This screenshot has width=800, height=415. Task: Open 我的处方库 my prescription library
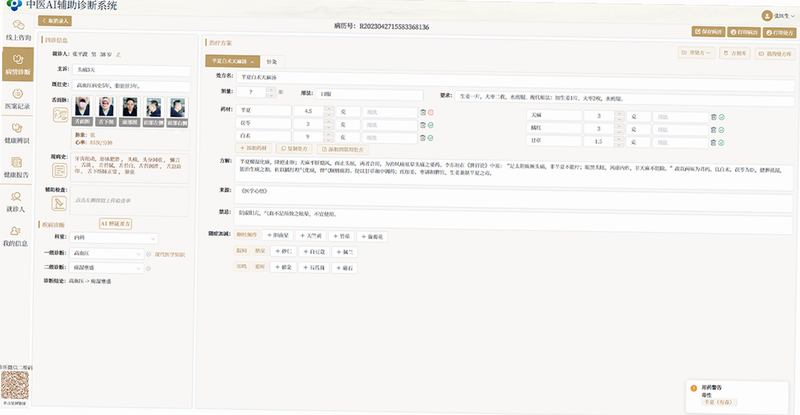pyautogui.click(x=775, y=54)
